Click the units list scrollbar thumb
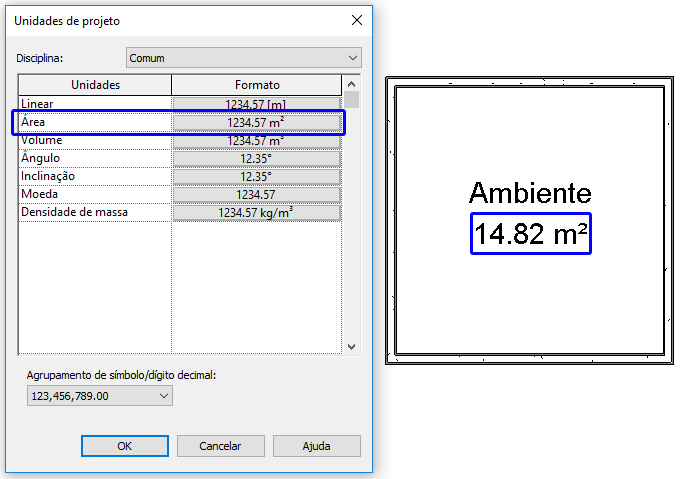This screenshot has height=479, width=681. tap(352, 99)
